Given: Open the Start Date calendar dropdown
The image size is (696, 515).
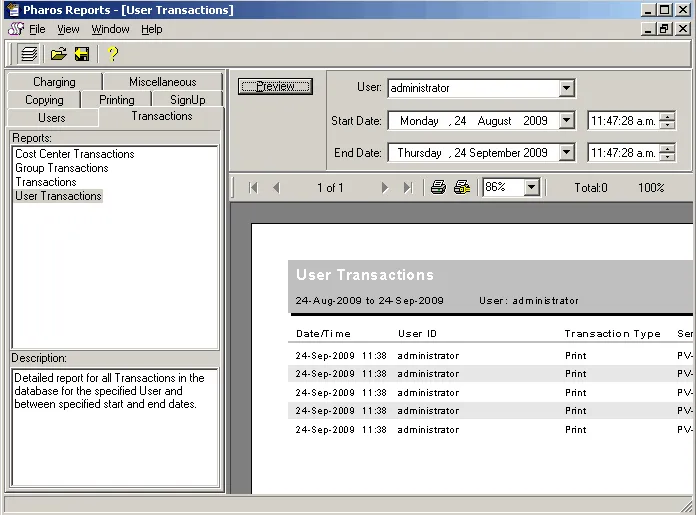Looking at the screenshot, I should 566,120.
